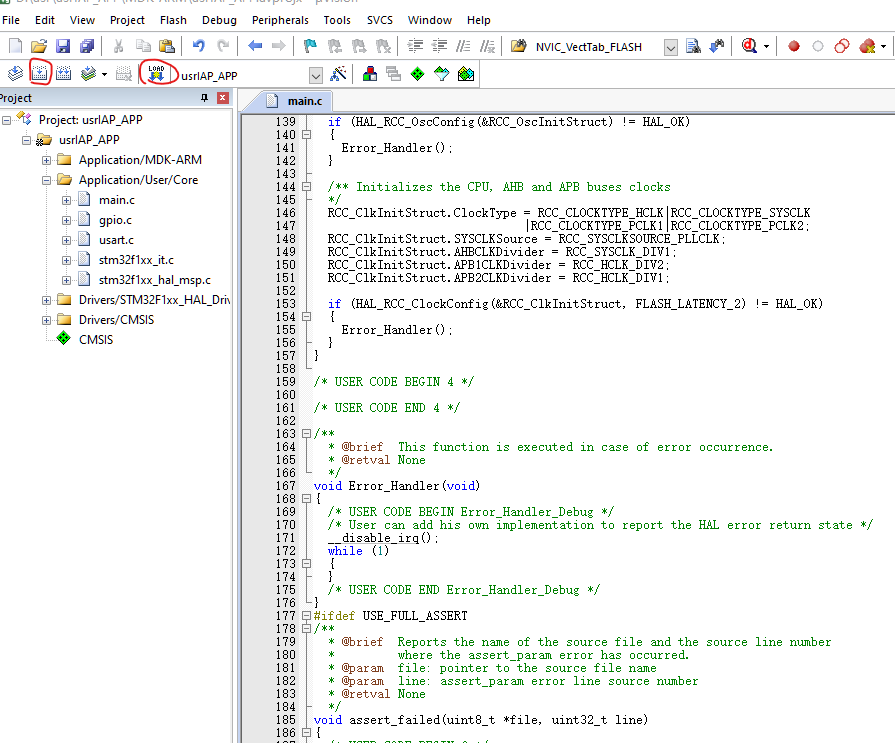
Task: Fold #ifdef USE_FULL_ASSERT at line 177
Action: tap(307, 616)
